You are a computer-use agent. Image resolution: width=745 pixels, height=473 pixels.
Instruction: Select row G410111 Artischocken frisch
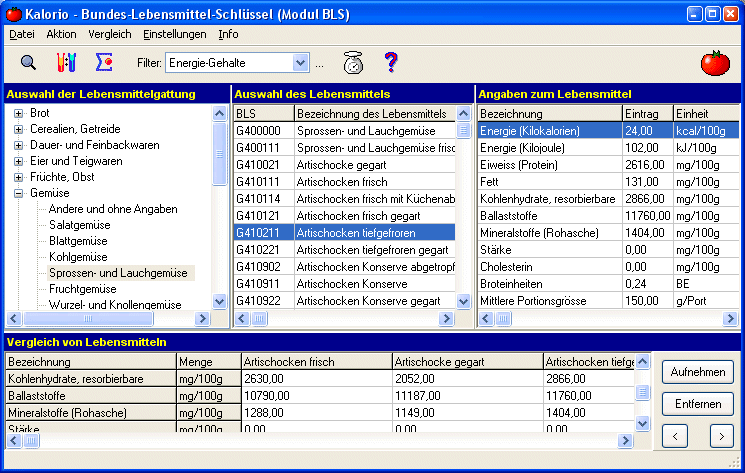click(344, 182)
